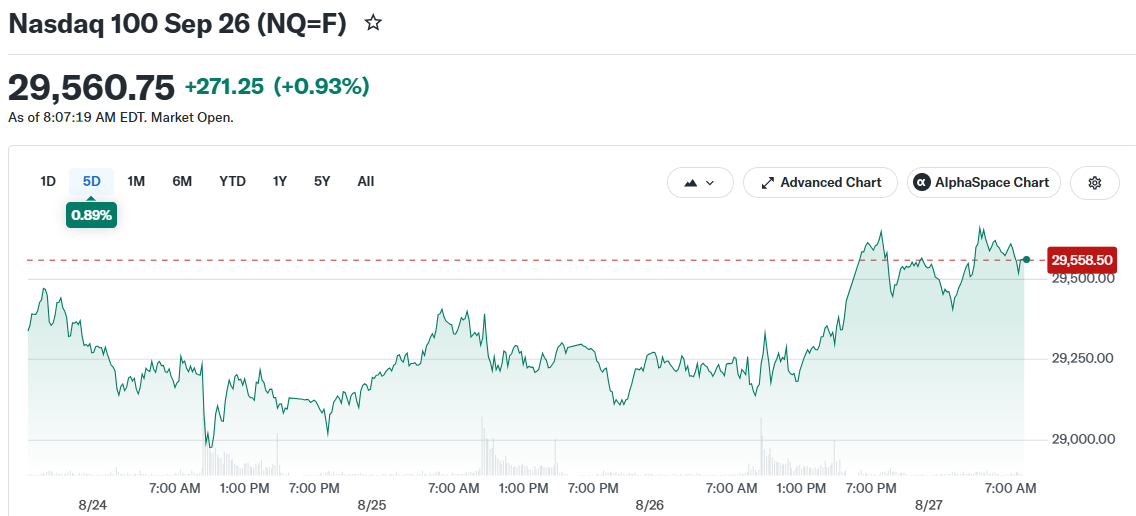1136x516 pixels.
Task: Click the 8/25 date axis label
Action: tap(372, 504)
